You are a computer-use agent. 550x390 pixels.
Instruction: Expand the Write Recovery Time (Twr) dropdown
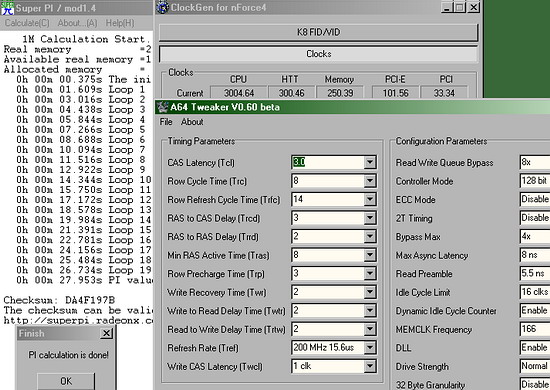pos(370,292)
